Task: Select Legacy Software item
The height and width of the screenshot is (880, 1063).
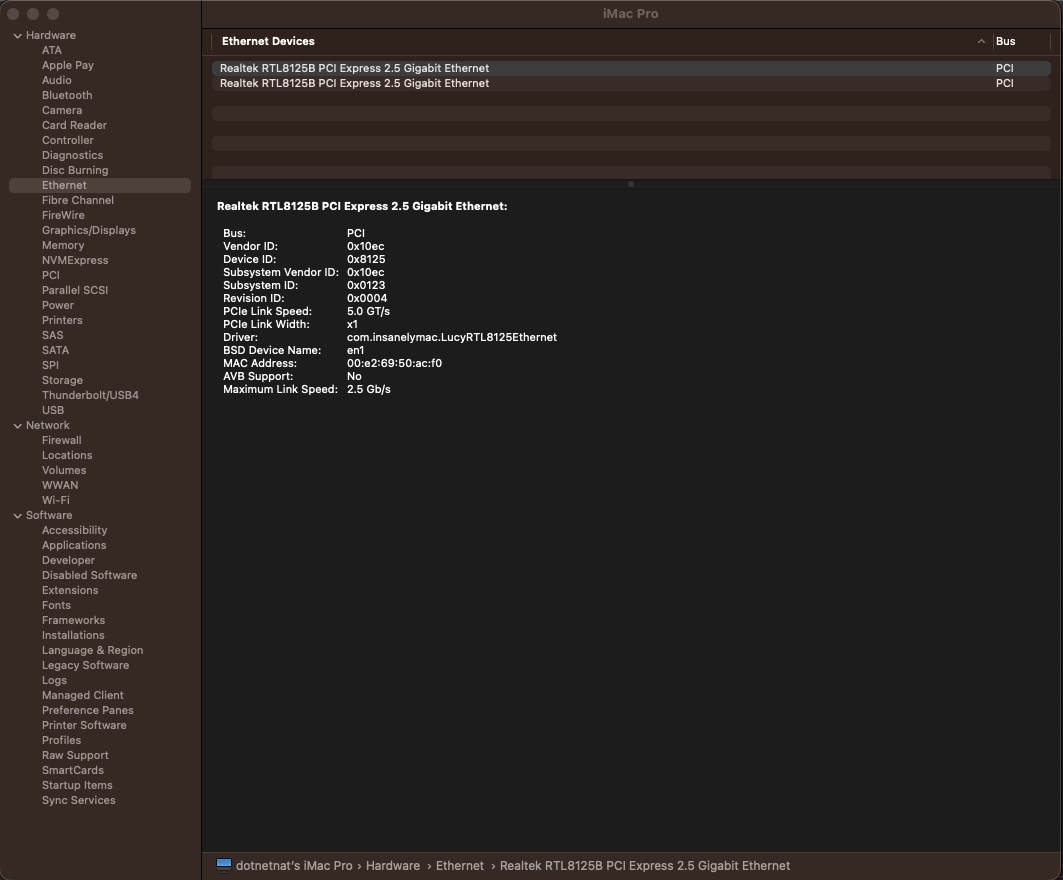Action: click(x=85, y=666)
